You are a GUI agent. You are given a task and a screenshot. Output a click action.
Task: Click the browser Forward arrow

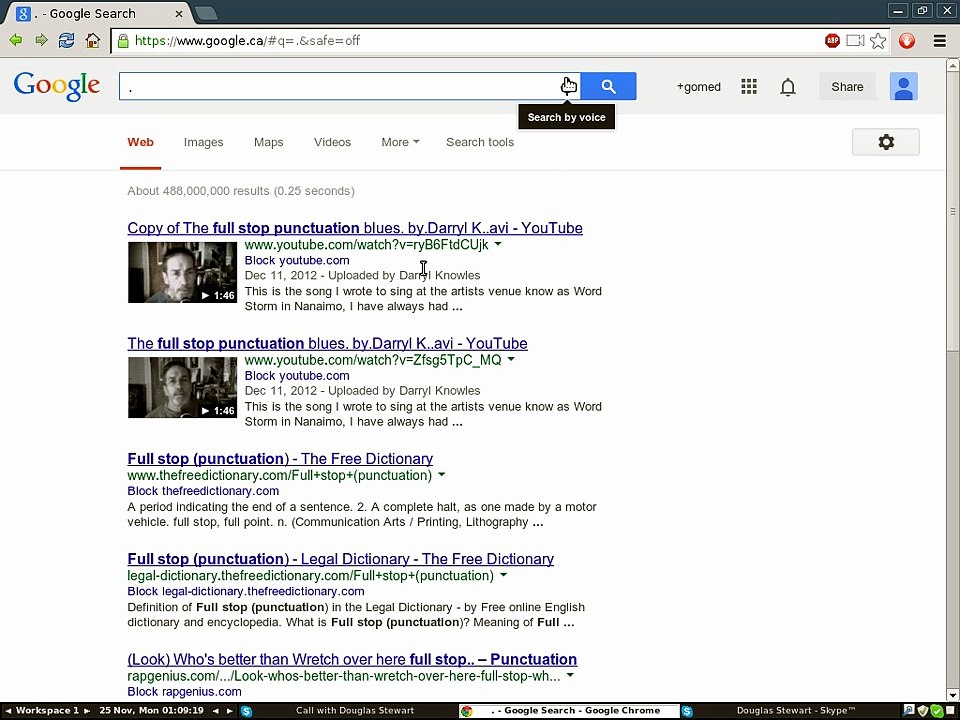(41, 40)
